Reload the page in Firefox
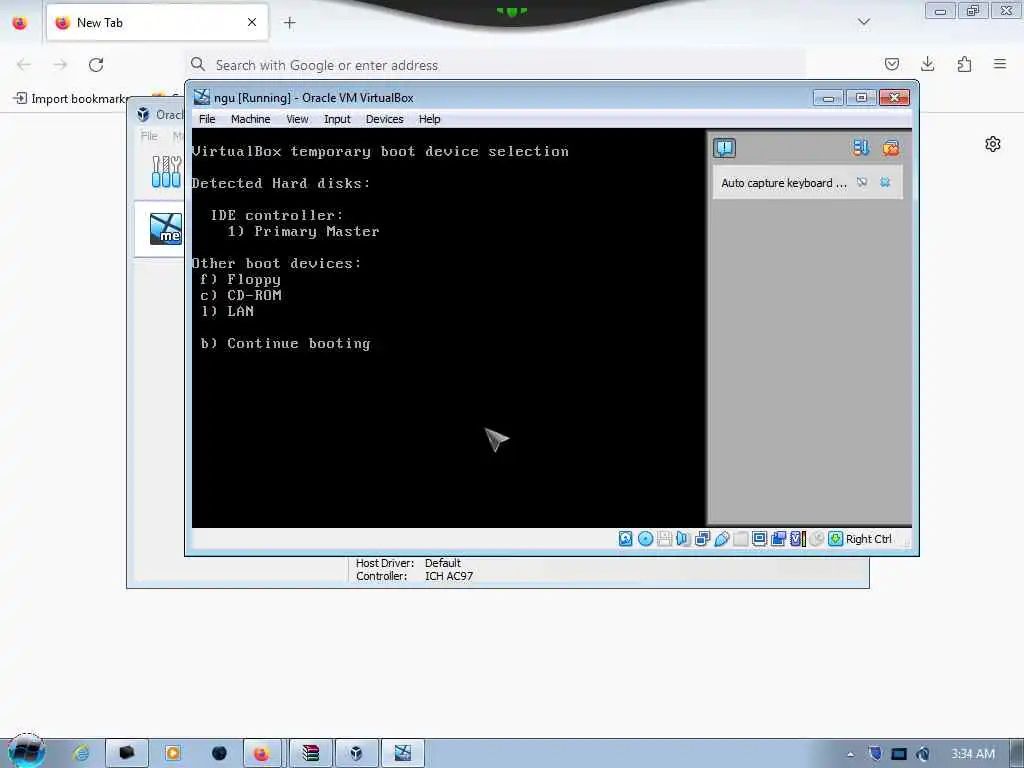1024x768 pixels. click(96, 65)
